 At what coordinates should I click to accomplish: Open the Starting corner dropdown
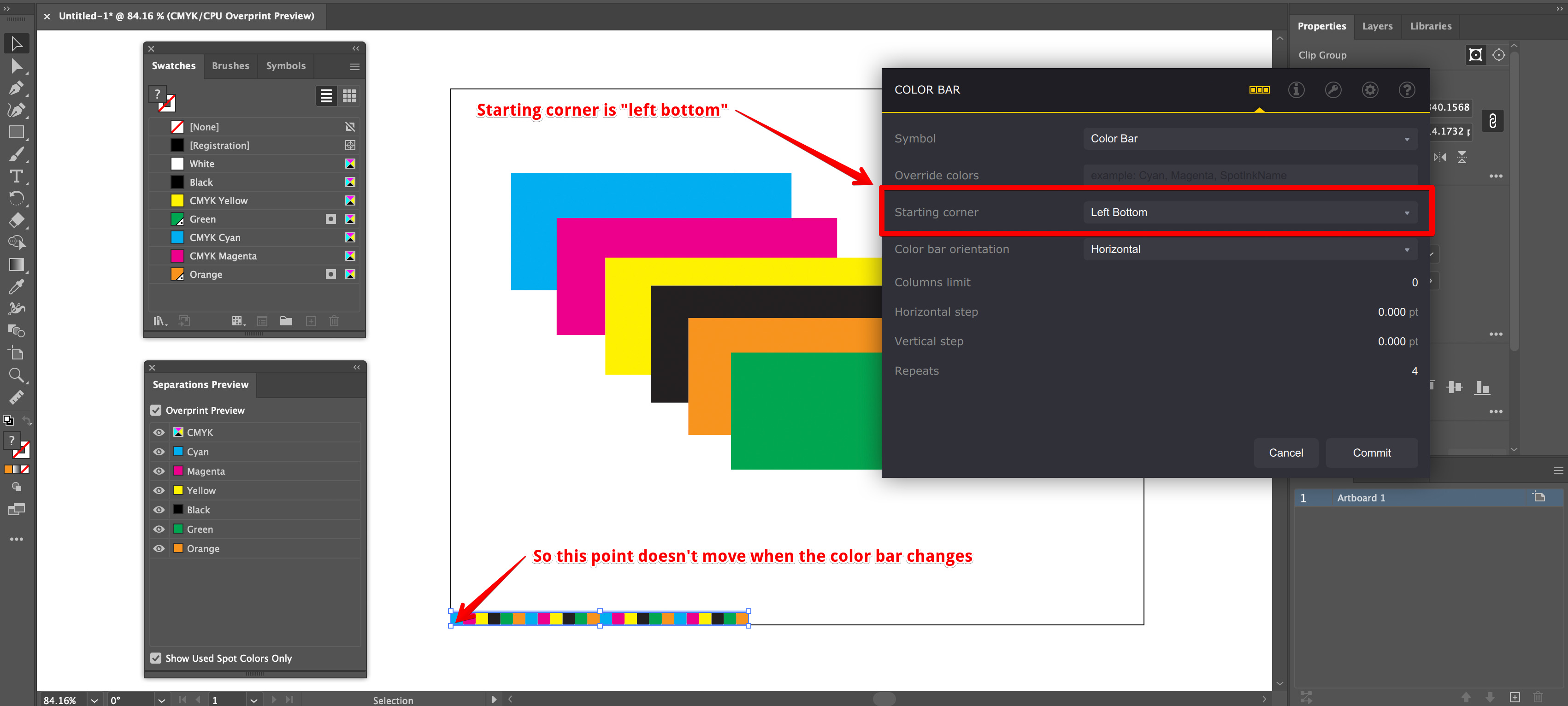click(1250, 212)
